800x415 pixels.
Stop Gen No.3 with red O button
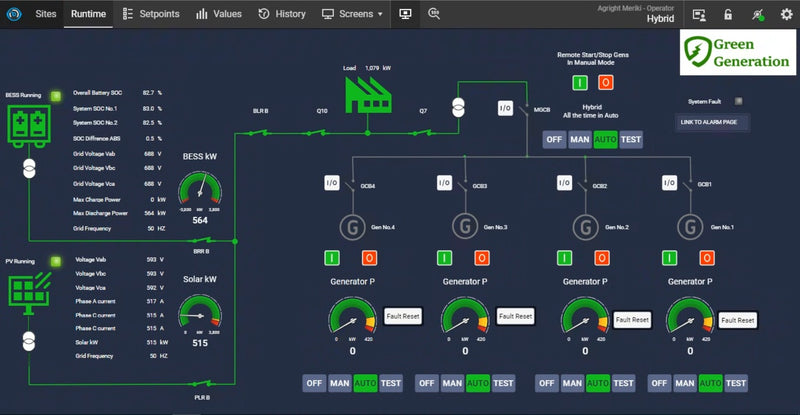[482, 258]
